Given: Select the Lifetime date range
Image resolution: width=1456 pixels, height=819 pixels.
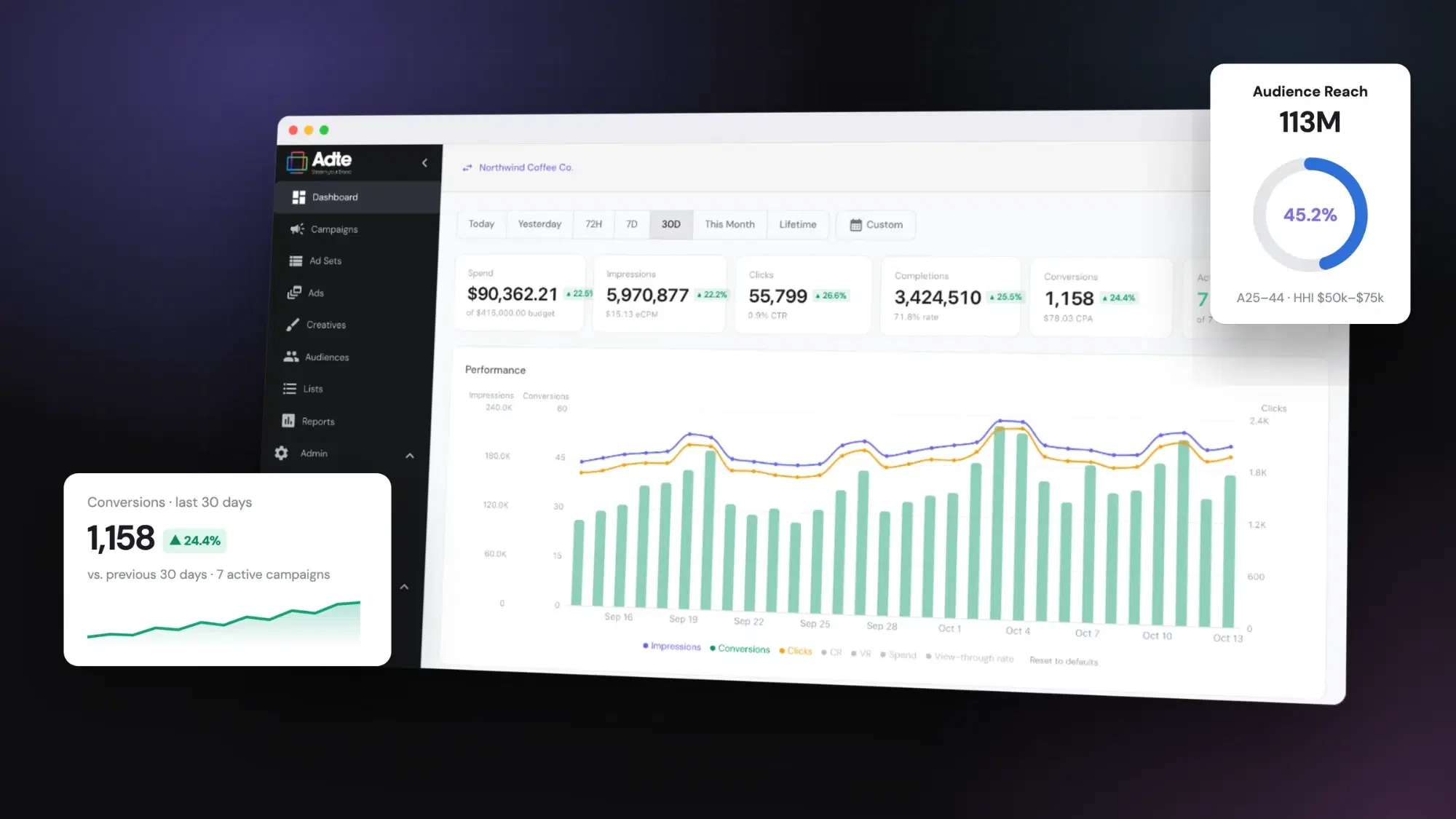Looking at the screenshot, I should tap(798, 224).
